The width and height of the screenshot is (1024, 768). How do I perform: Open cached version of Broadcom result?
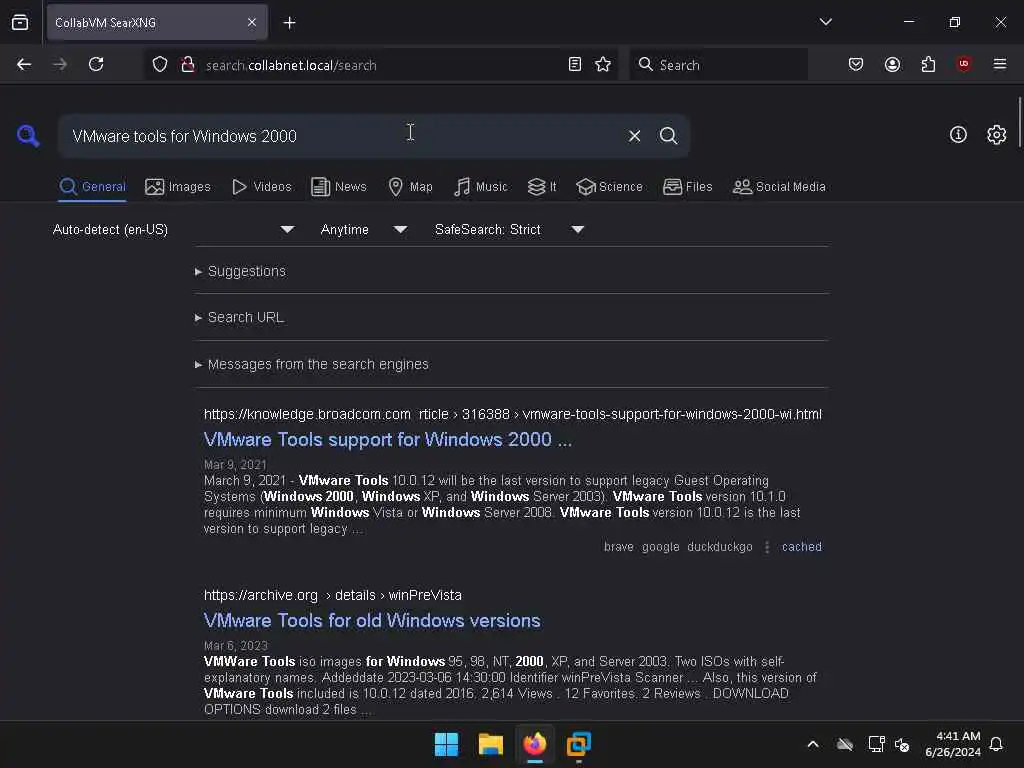801,547
